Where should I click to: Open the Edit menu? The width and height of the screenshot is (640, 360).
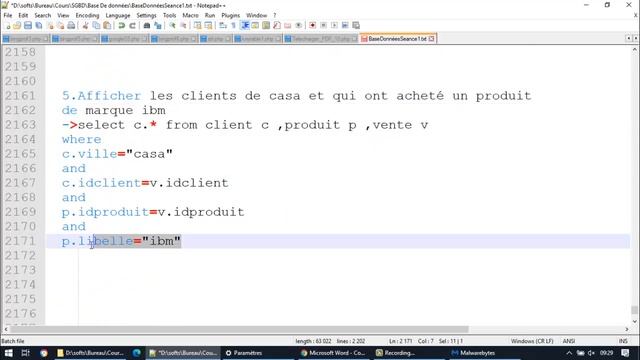(23, 15)
